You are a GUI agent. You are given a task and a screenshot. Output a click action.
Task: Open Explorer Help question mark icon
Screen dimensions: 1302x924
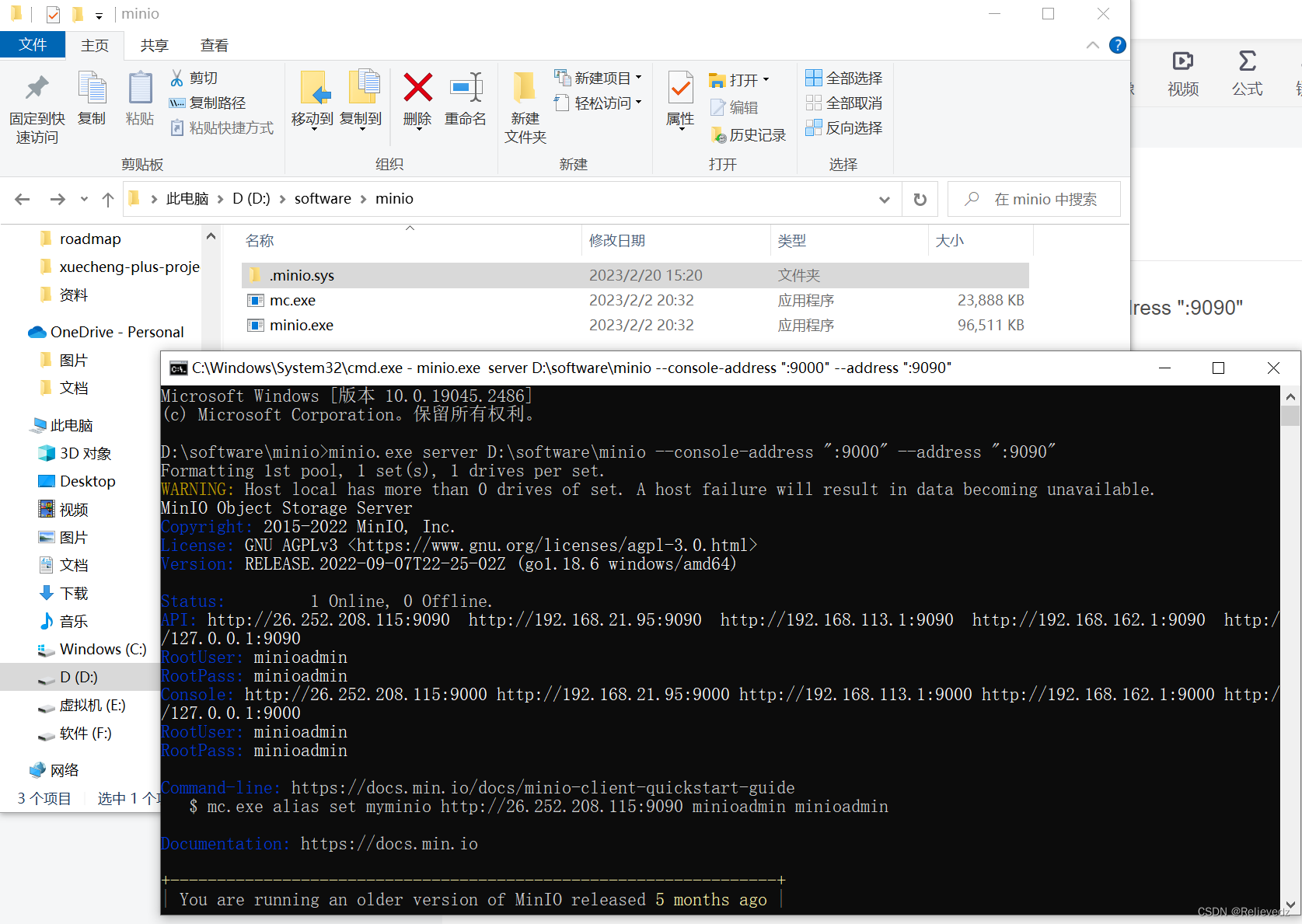tap(1118, 45)
